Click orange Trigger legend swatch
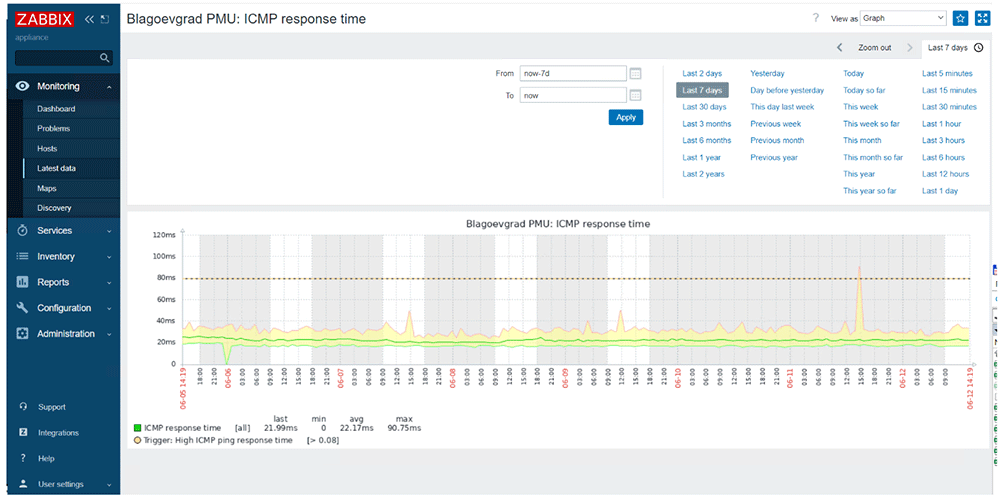 click(137, 440)
